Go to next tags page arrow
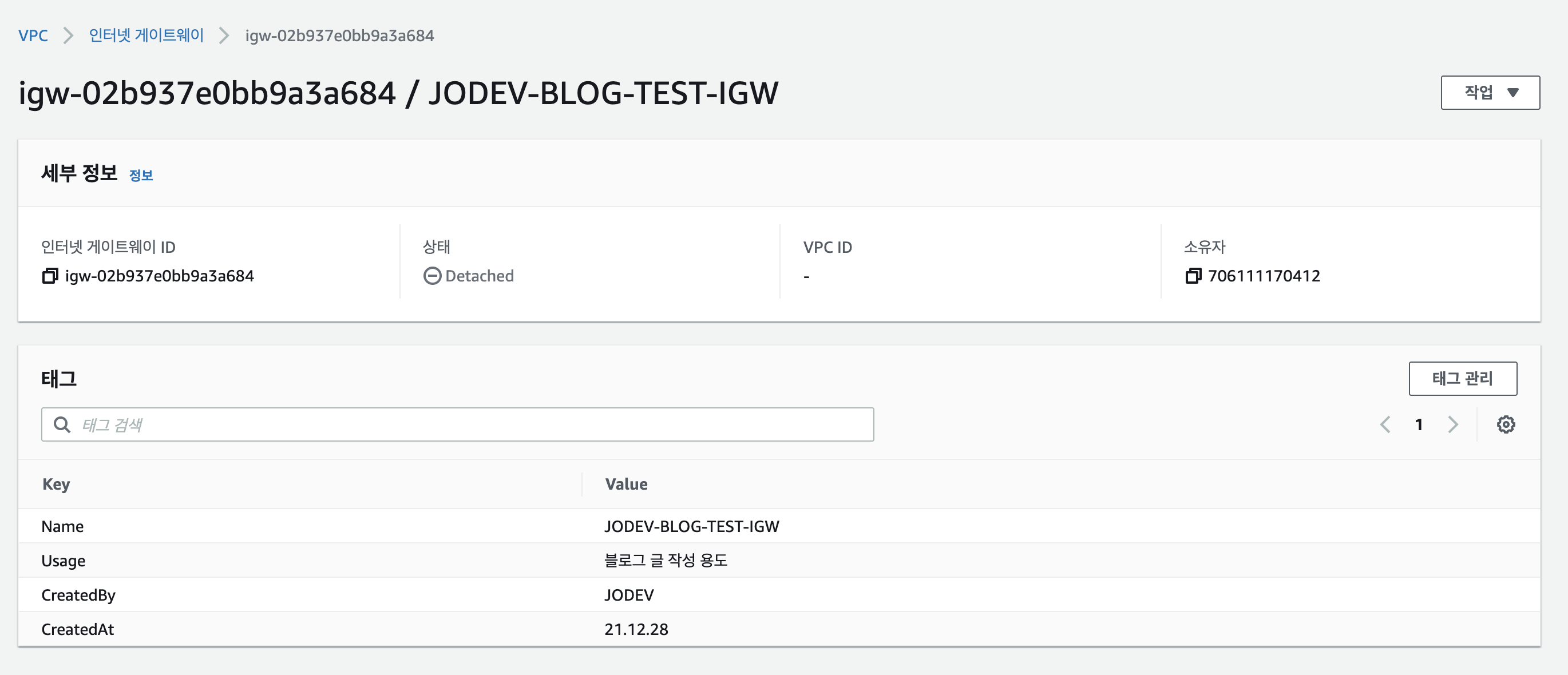The width and height of the screenshot is (1568, 675). tap(1452, 424)
